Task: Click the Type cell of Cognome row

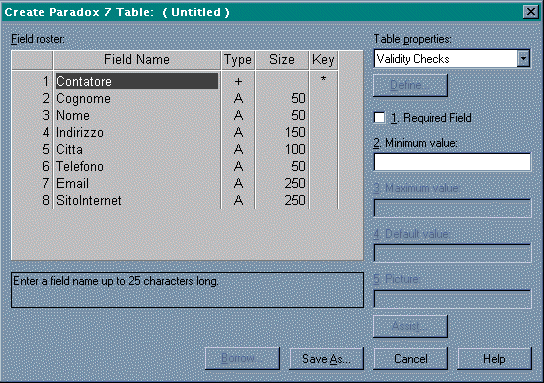Action: coord(238,99)
